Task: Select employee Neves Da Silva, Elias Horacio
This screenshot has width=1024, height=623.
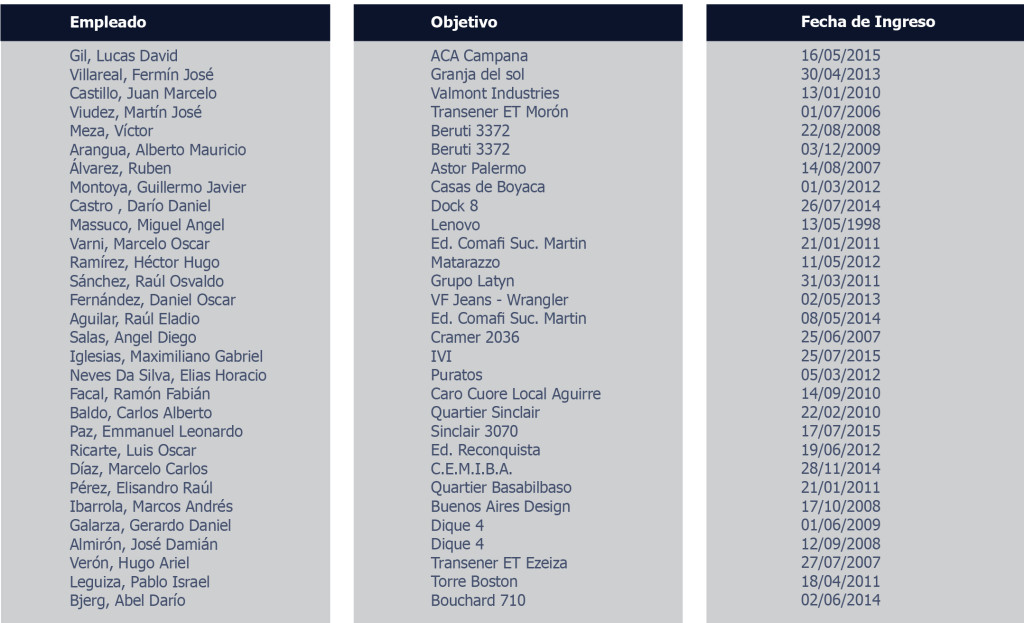Action: pyautogui.click(x=168, y=375)
